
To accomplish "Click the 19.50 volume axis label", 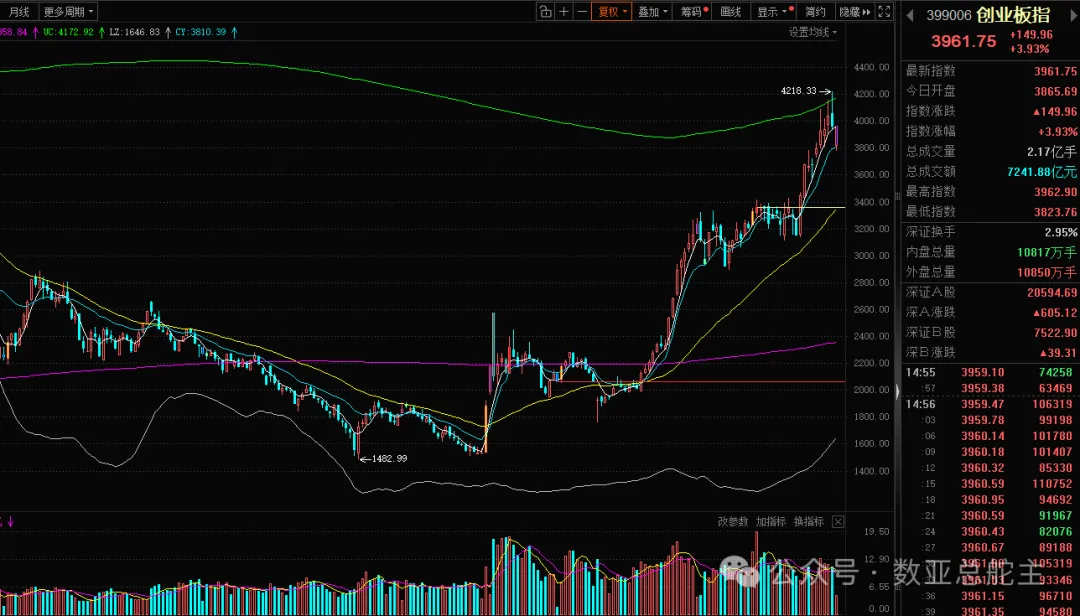I will pos(876,531).
